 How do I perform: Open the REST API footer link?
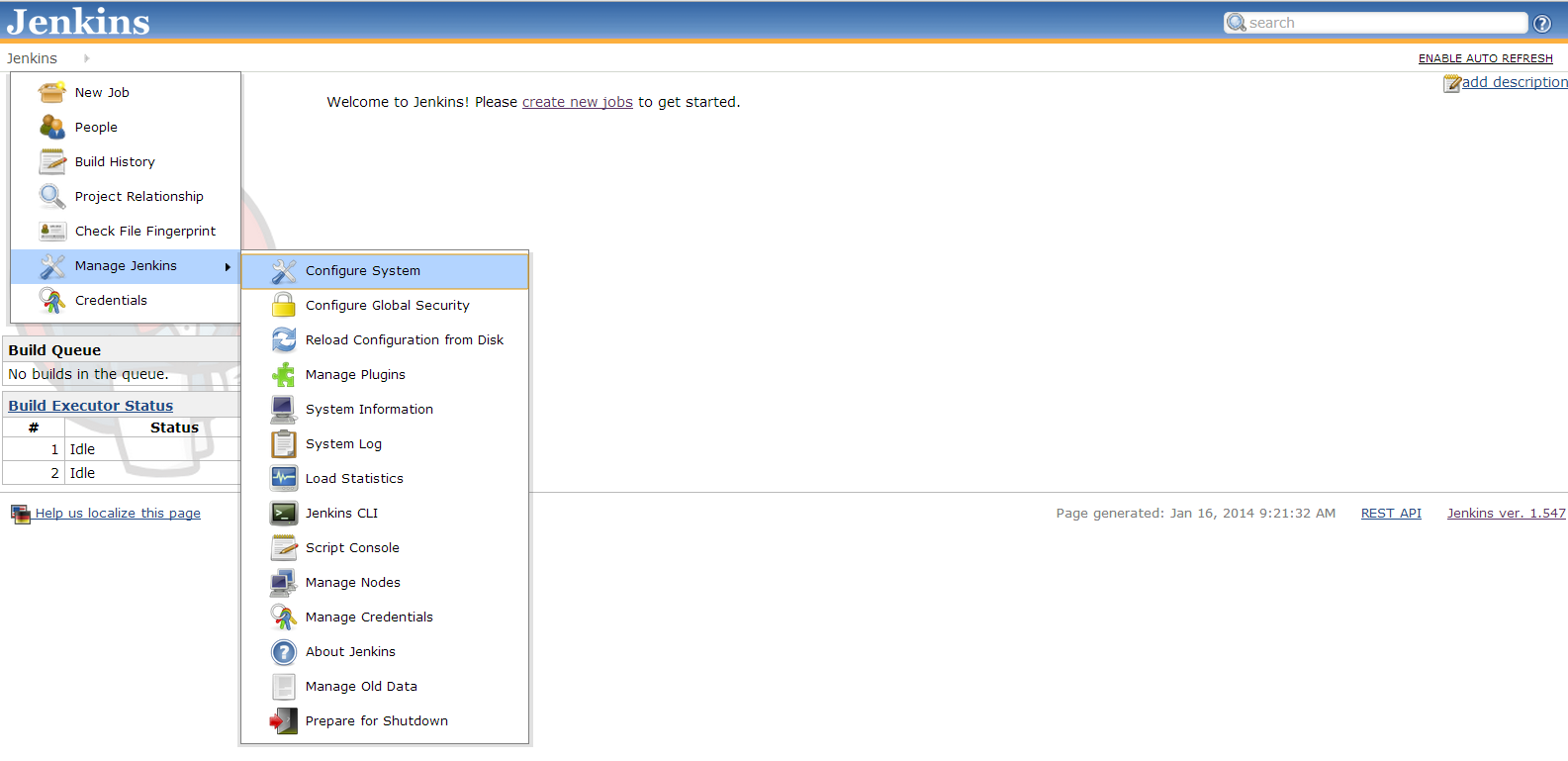tap(1391, 514)
